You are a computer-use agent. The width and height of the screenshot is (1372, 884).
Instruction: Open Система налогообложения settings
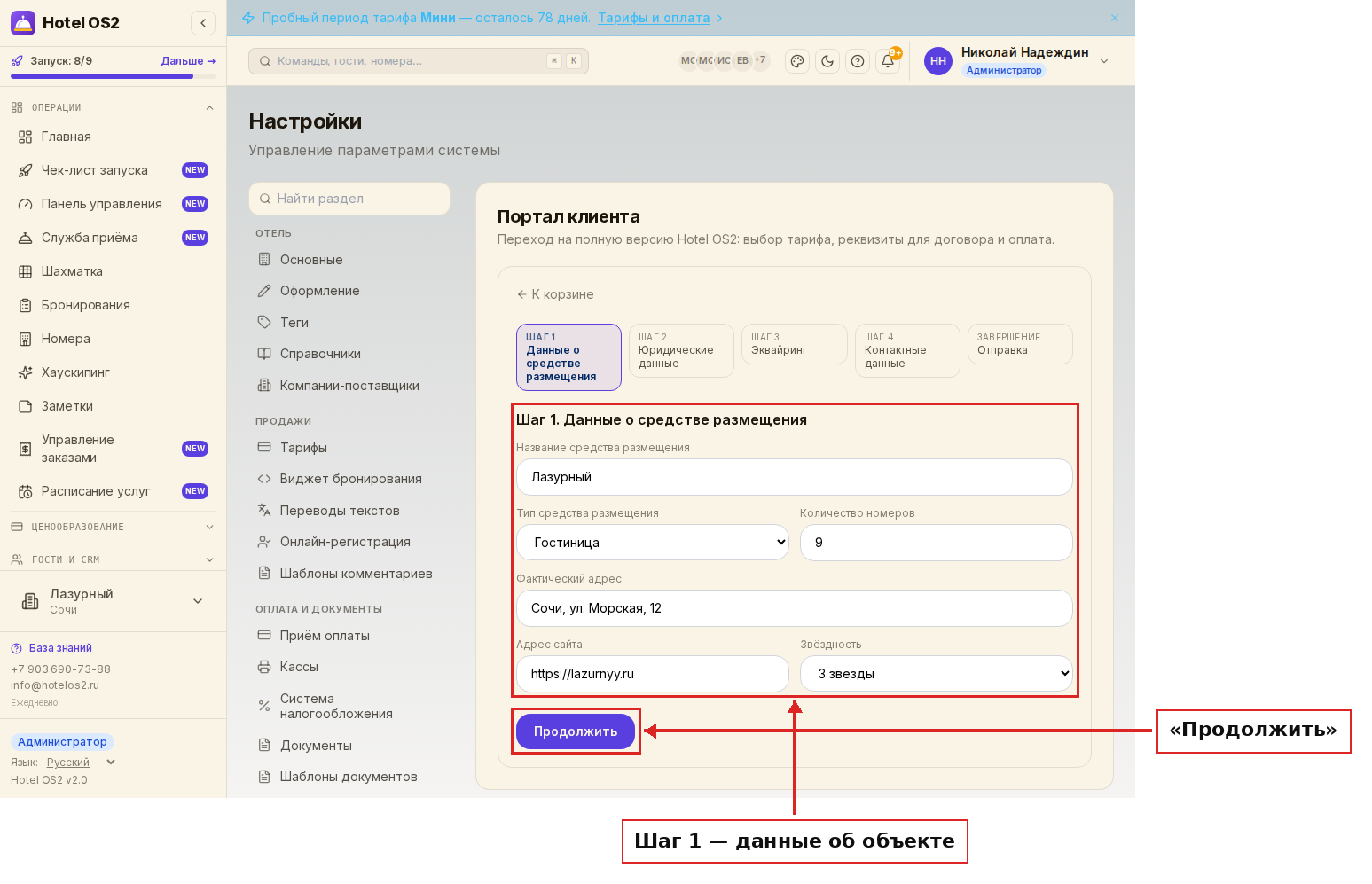(x=349, y=706)
